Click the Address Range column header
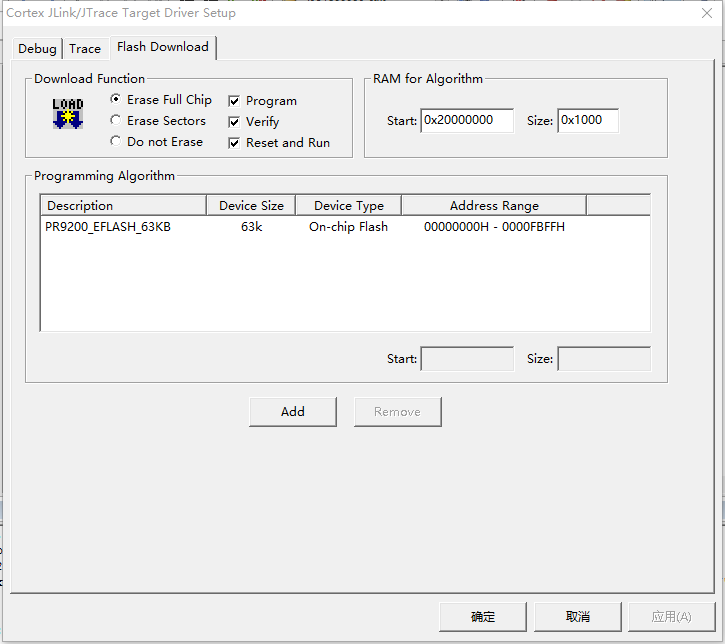 [494, 205]
